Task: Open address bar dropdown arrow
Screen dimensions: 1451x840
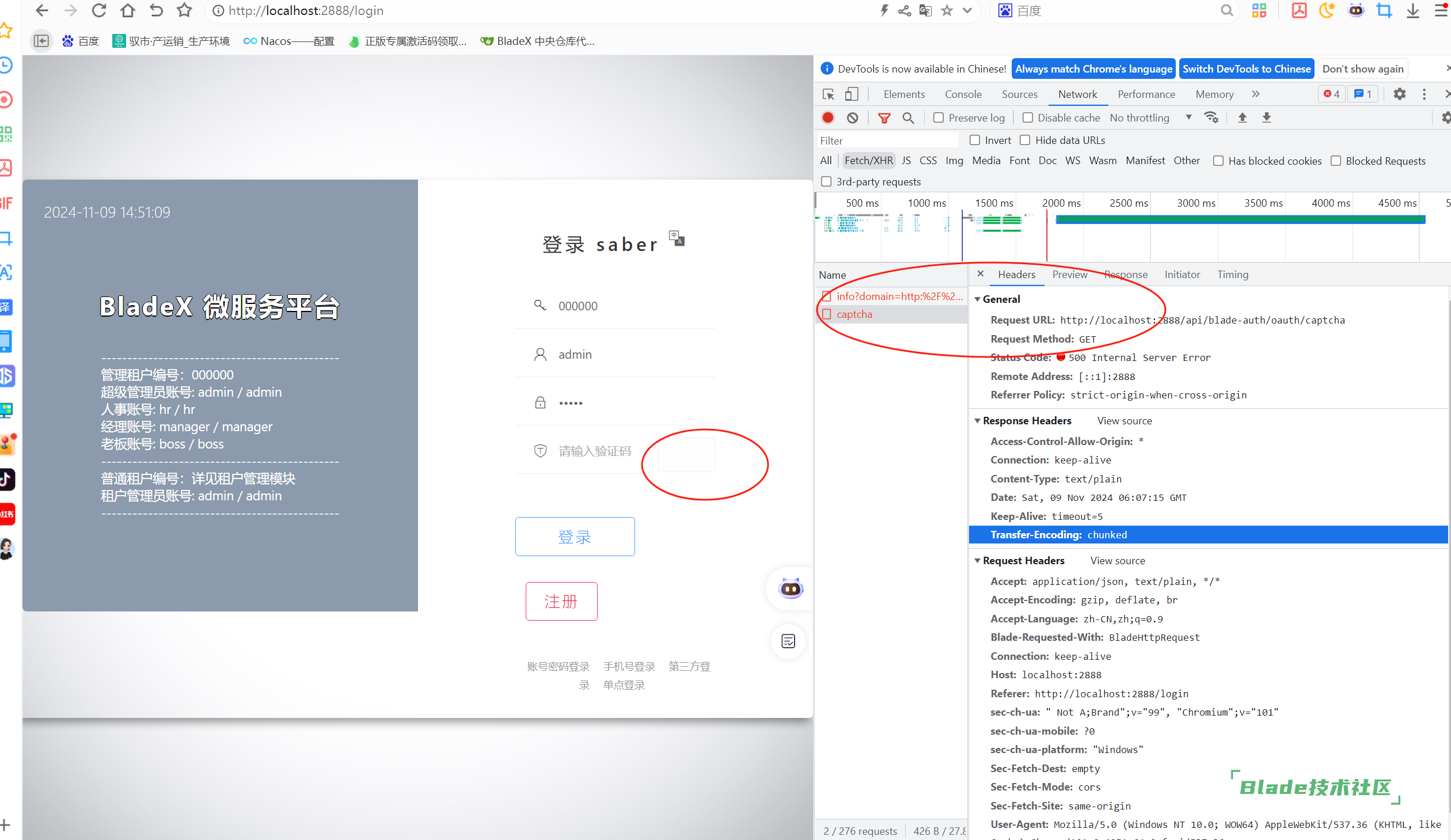Action: pyautogui.click(x=967, y=10)
